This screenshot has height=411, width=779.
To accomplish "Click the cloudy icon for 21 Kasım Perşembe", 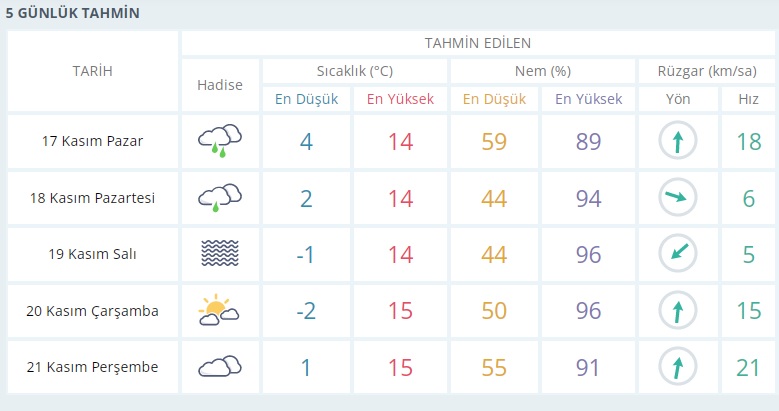I will pyautogui.click(x=220, y=367).
